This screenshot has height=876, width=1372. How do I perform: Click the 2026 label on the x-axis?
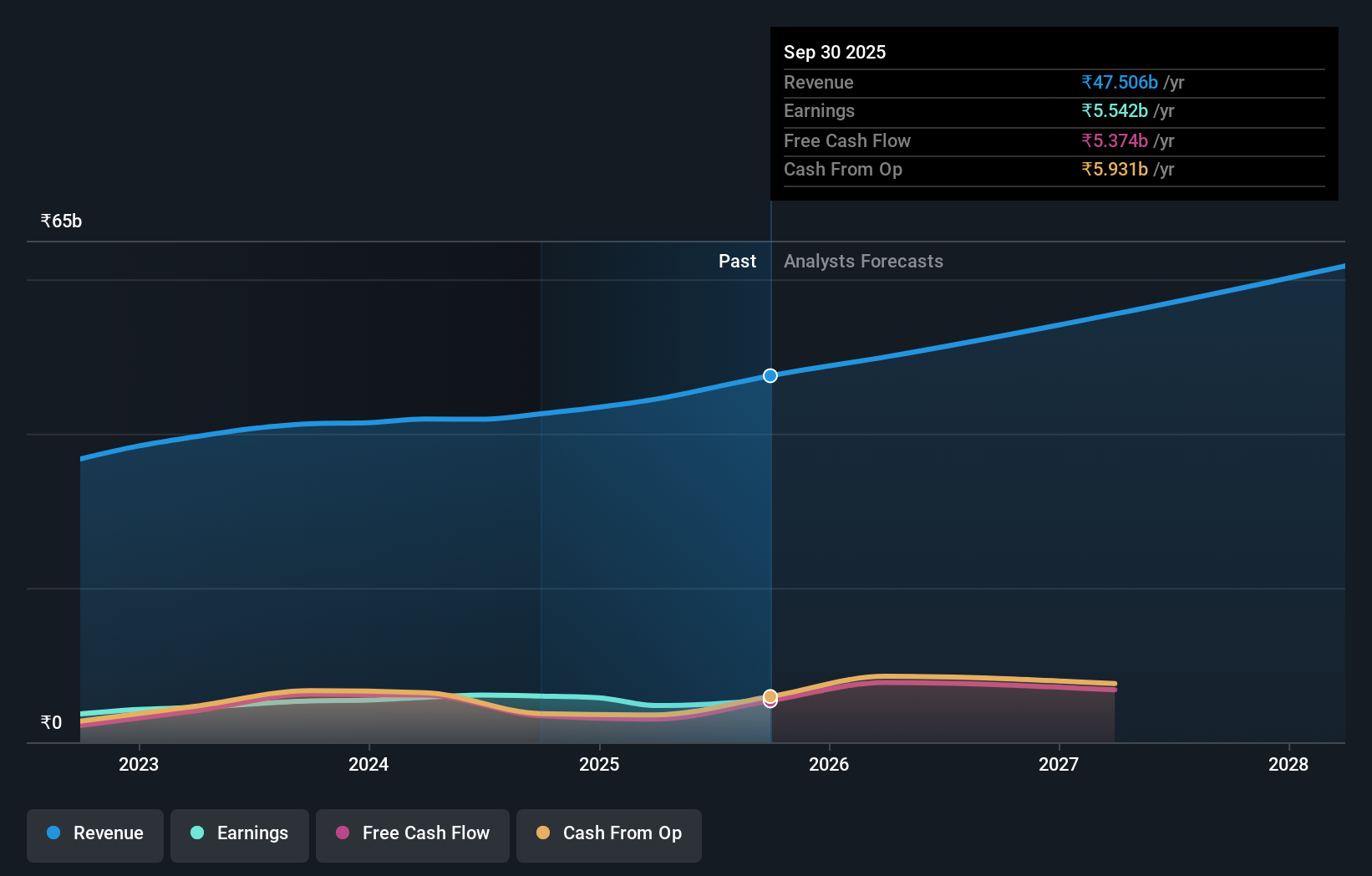click(x=828, y=764)
